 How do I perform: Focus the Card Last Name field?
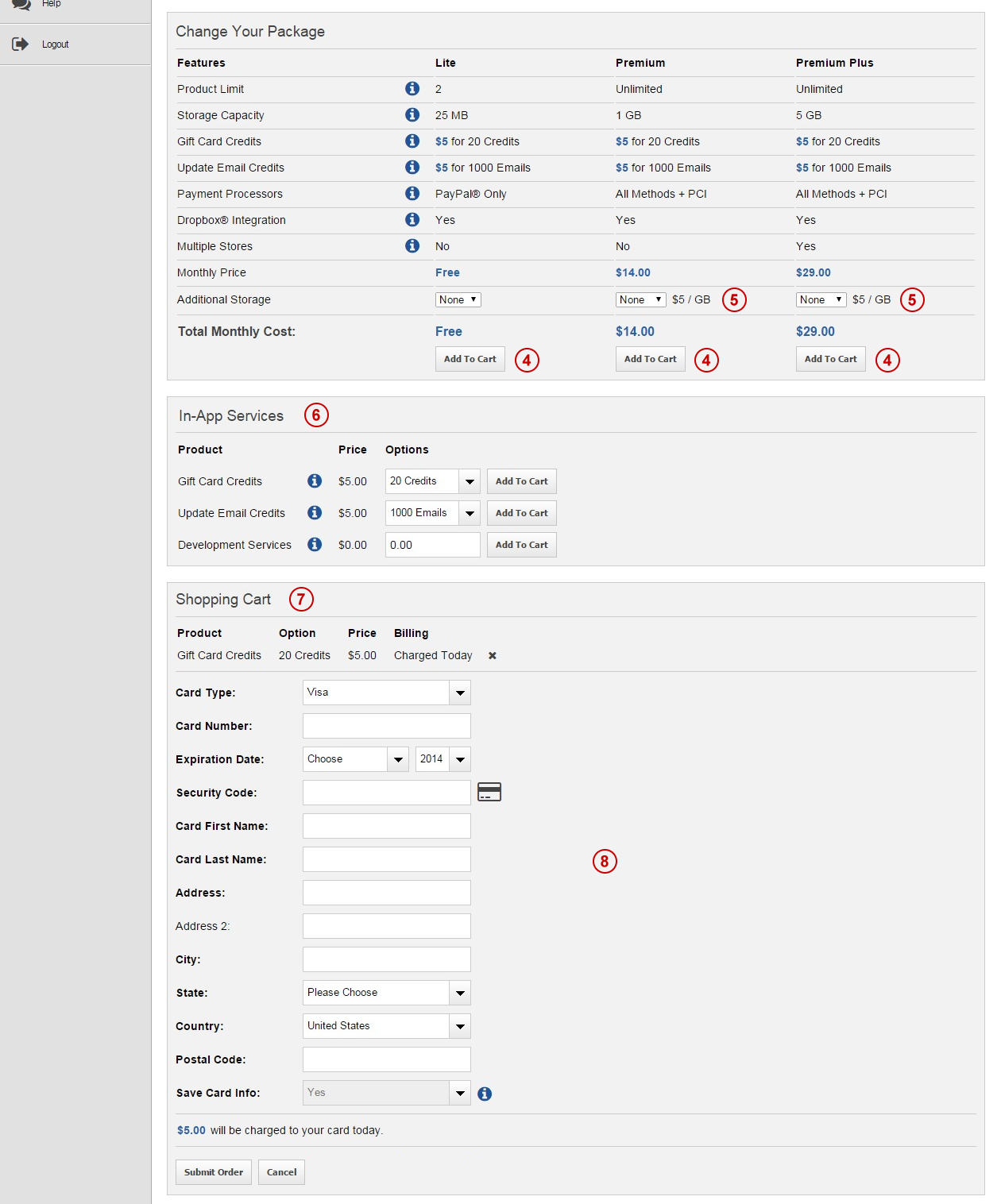tap(387, 859)
